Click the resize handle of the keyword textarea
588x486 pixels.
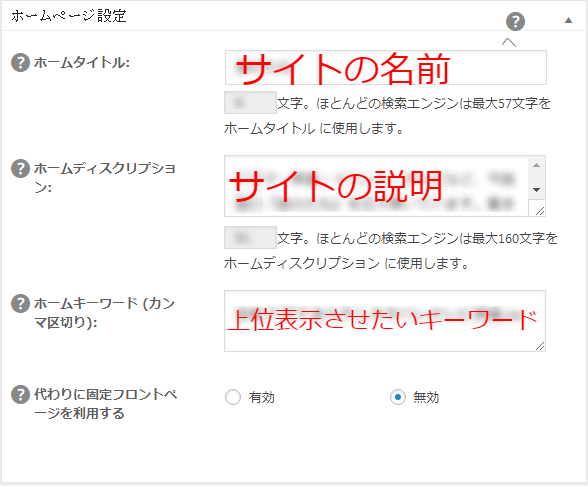(x=540, y=346)
